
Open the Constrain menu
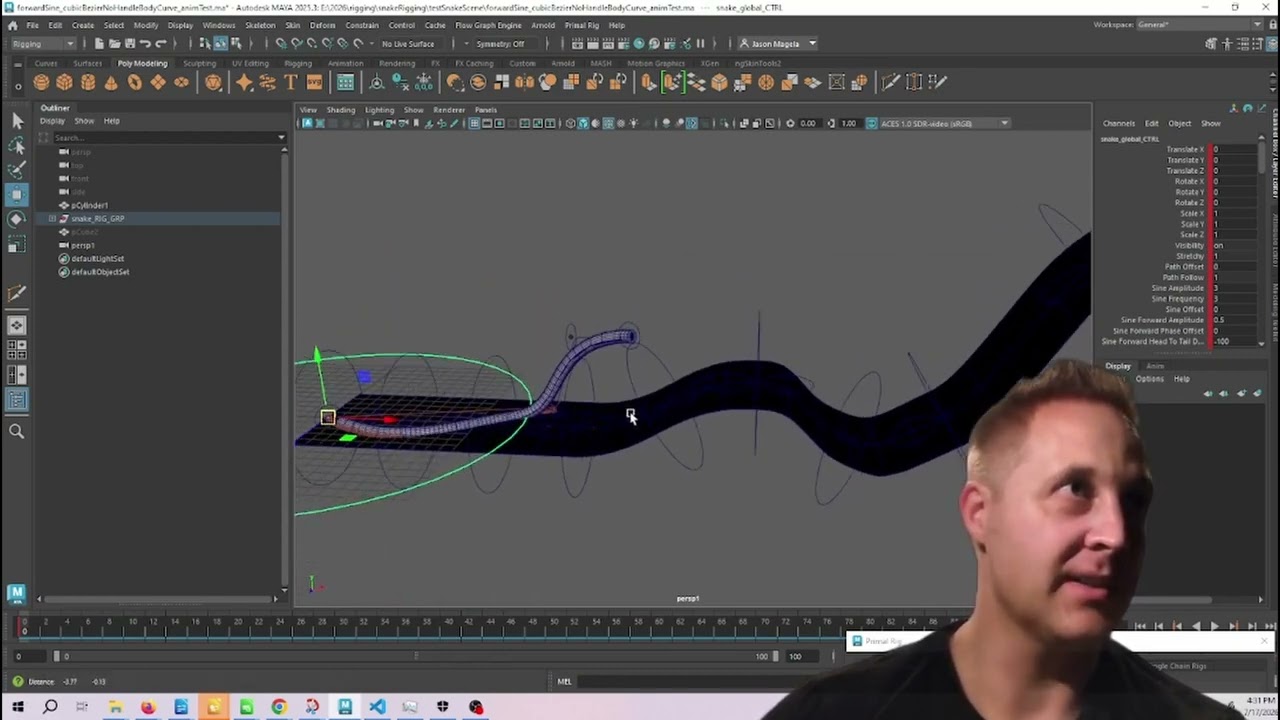click(362, 25)
